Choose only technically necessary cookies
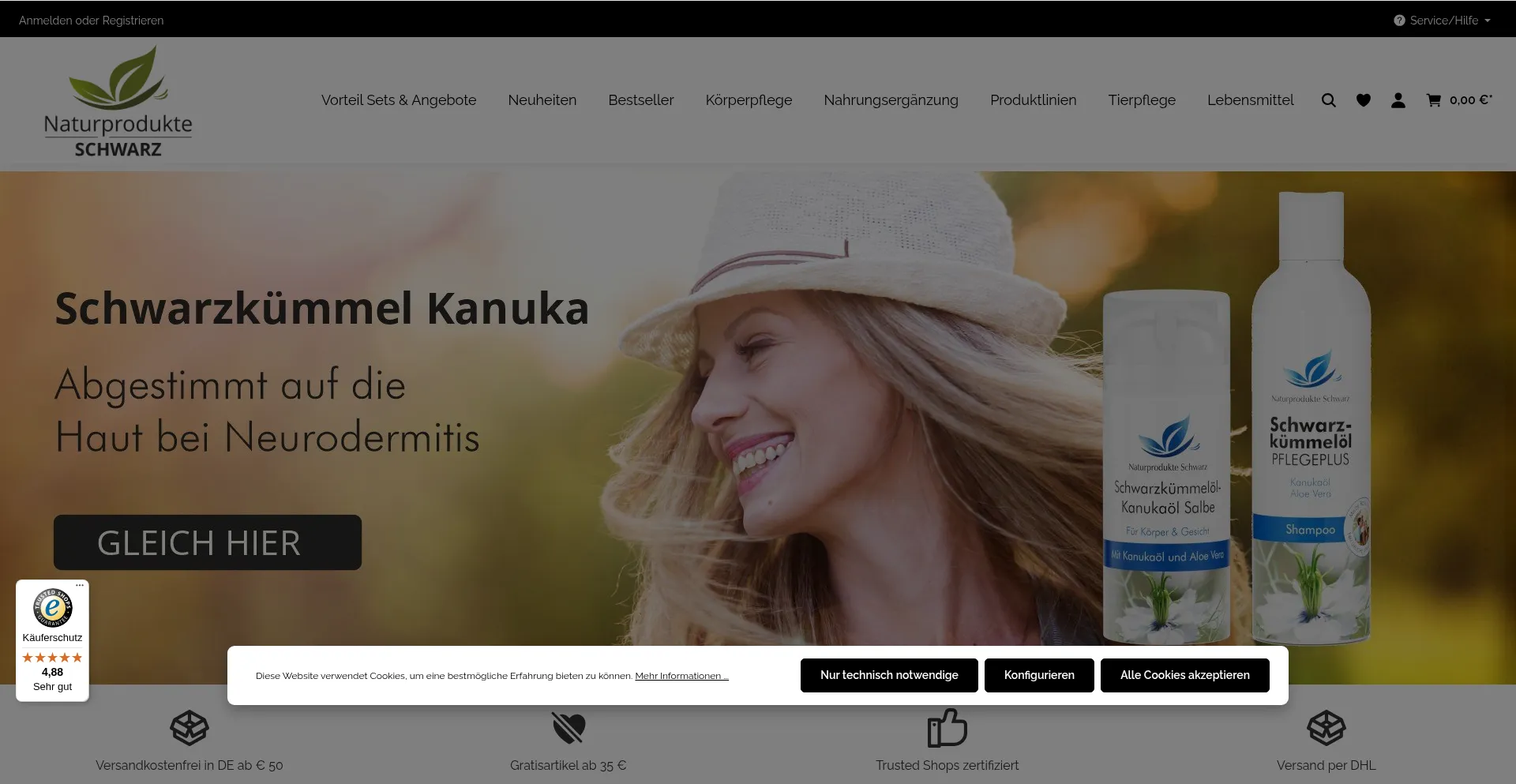The image size is (1516, 784). (x=888, y=675)
